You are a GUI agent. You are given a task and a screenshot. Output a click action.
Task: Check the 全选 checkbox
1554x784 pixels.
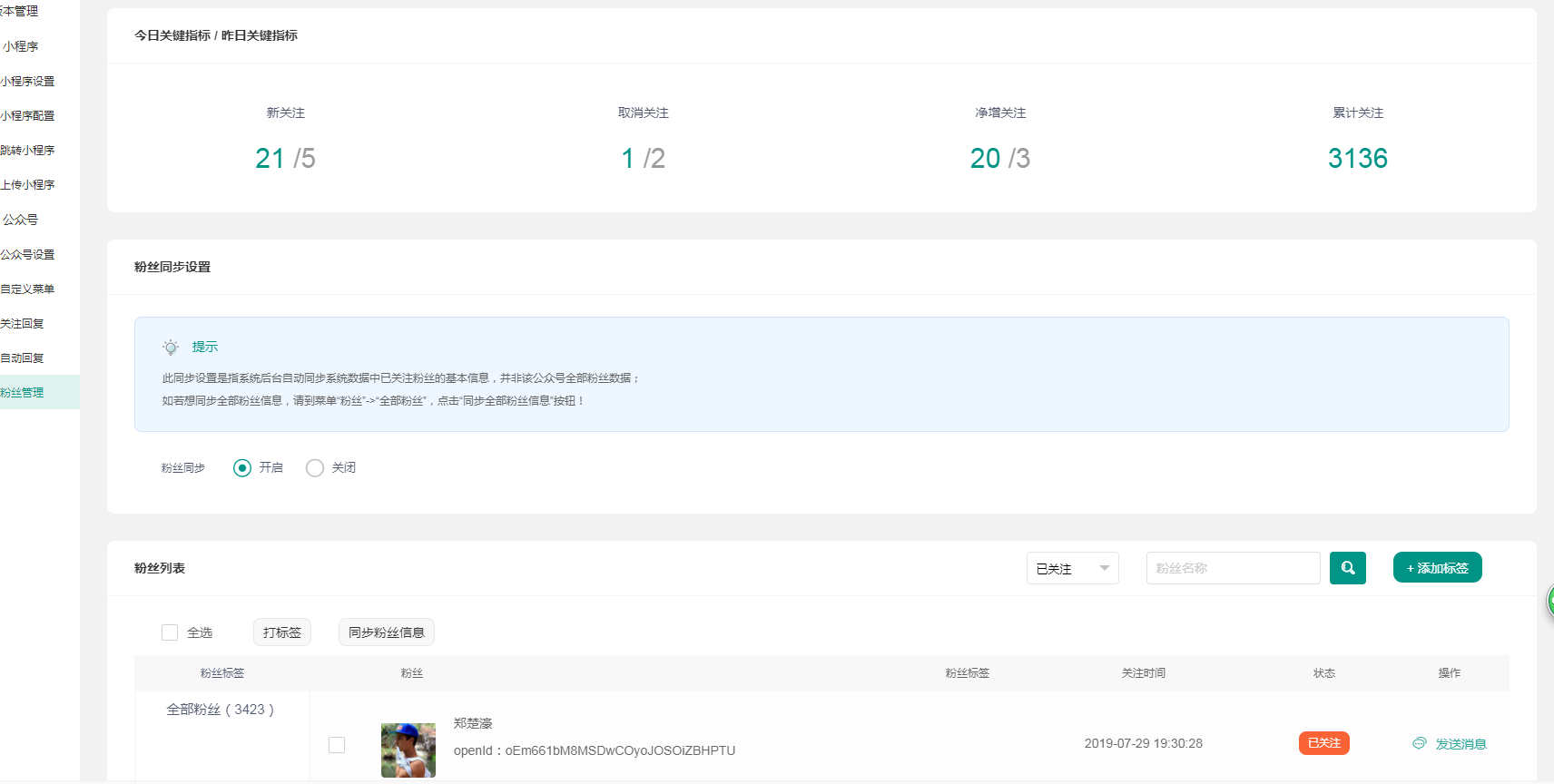(x=170, y=632)
